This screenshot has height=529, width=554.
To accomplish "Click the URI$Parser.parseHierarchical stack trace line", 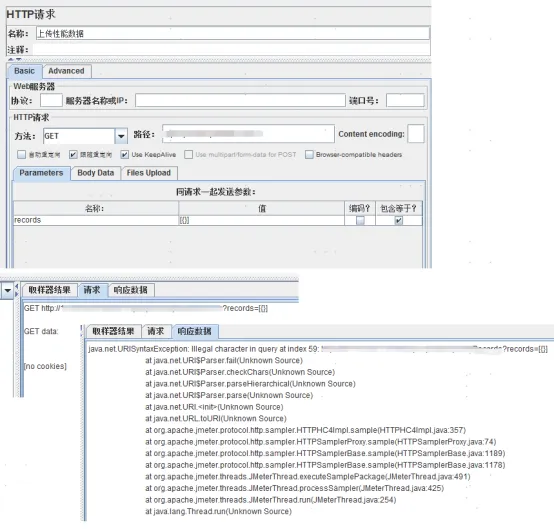I will click(251, 384).
